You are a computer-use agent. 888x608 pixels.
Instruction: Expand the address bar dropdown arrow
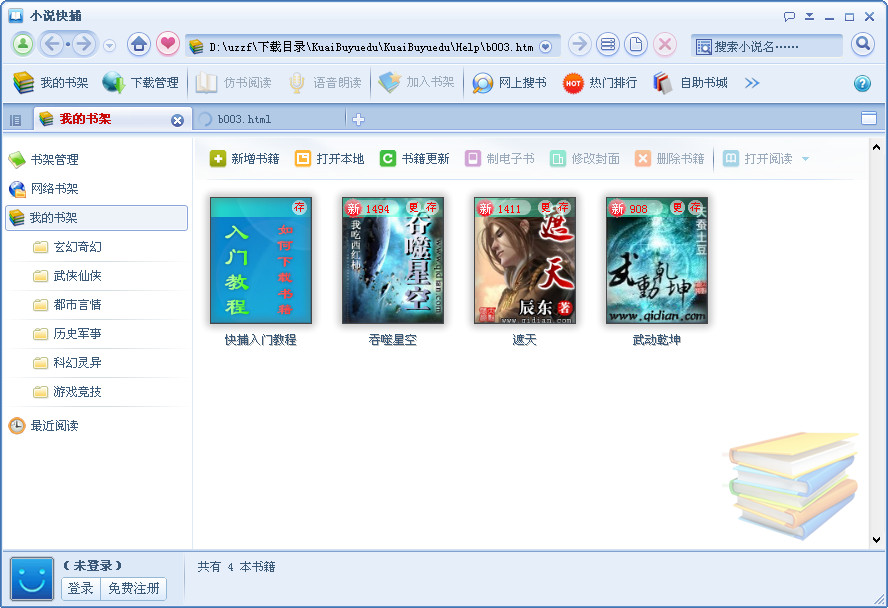coord(545,47)
